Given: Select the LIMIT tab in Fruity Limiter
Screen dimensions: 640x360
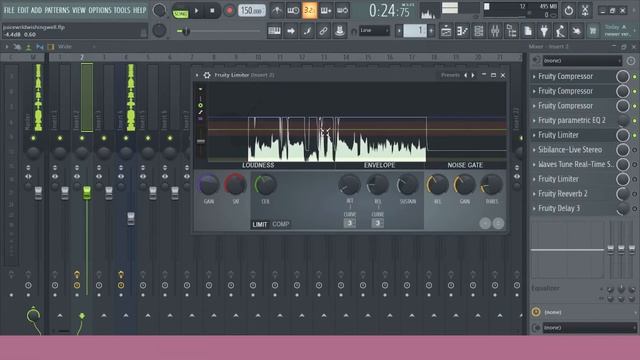Looking at the screenshot, I should [x=260, y=224].
